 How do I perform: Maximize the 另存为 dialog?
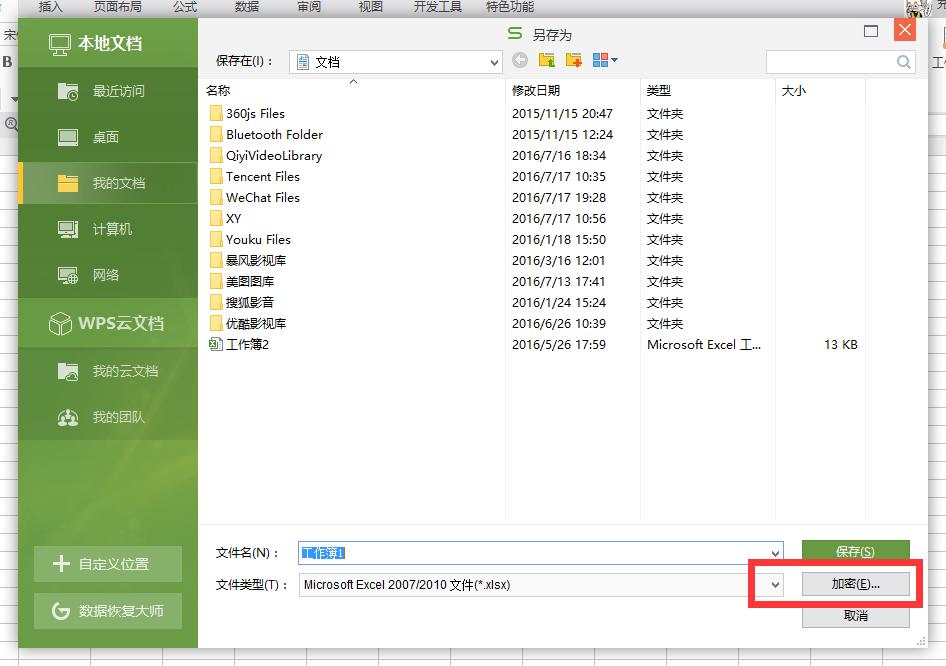(871, 31)
